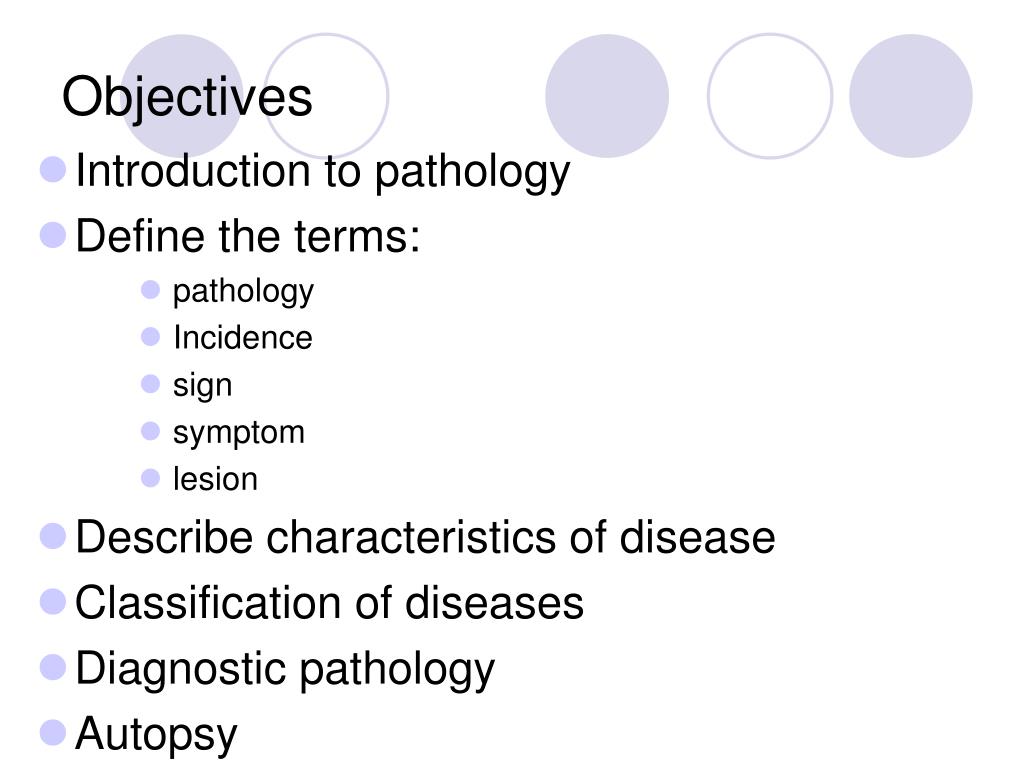Select the Classification of diseases line
1024x768 pixels.
click(x=329, y=603)
